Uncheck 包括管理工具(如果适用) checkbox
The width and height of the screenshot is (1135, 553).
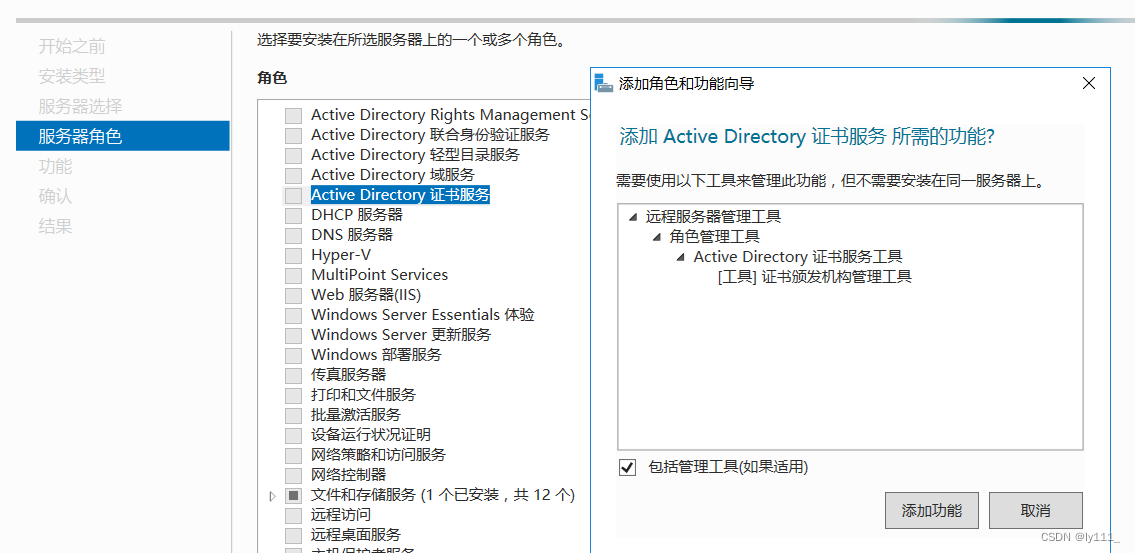(628, 468)
